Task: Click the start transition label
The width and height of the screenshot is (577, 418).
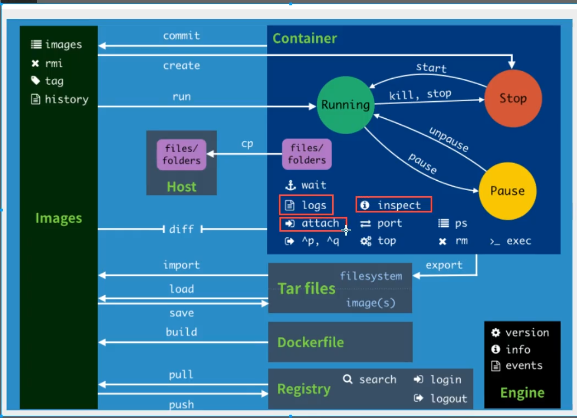Action: (431, 68)
